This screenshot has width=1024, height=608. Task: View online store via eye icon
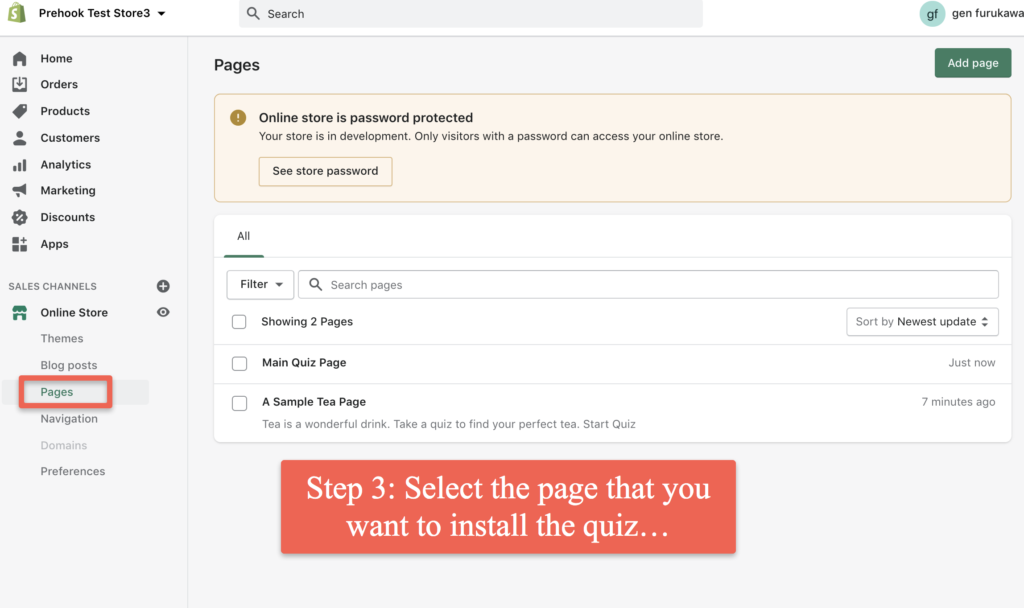point(163,312)
